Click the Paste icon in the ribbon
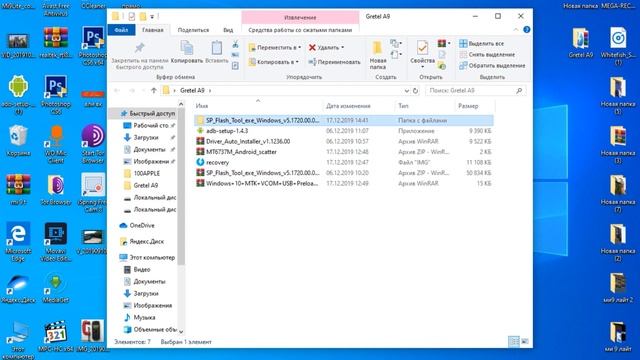The image size is (640, 360). tap(216, 48)
